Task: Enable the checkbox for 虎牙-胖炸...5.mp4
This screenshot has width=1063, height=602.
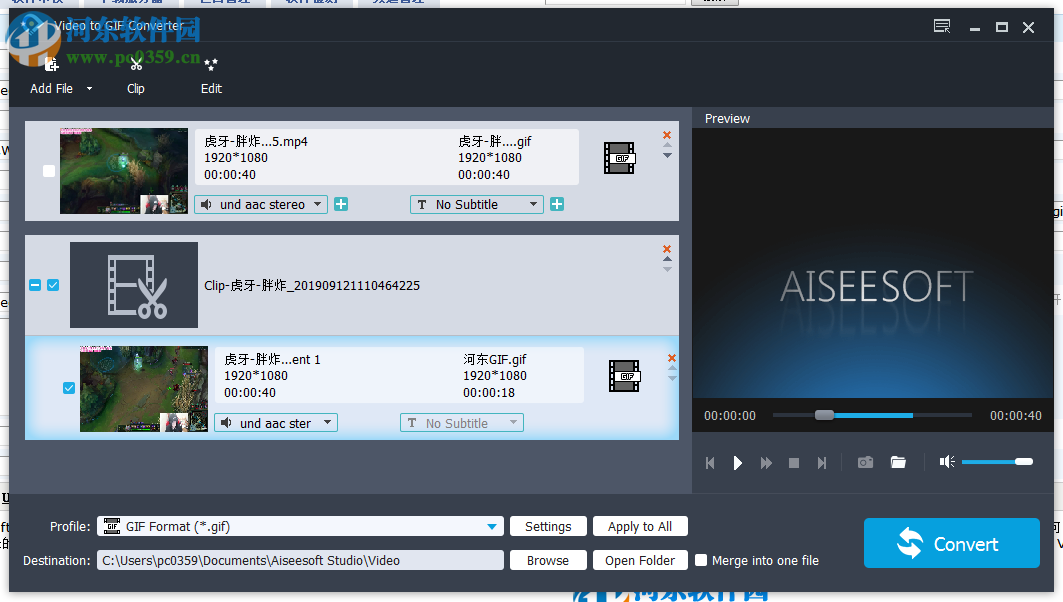Action: pyautogui.click(x=48, y=171)
